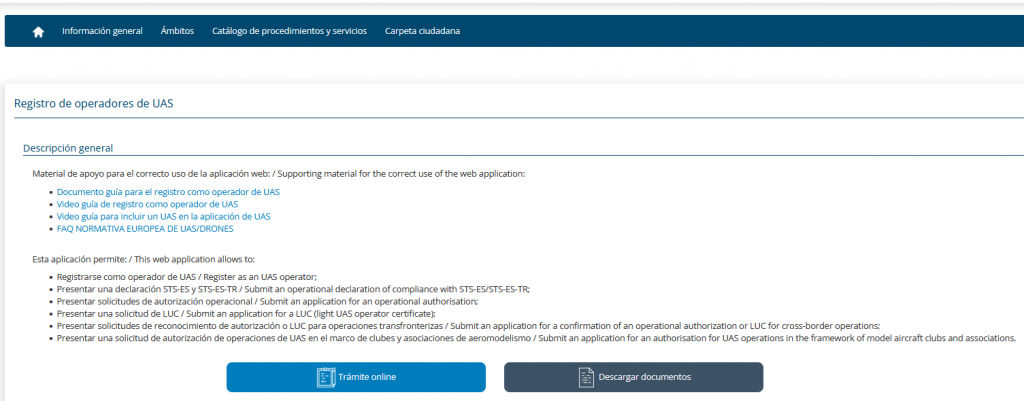Open Video guía de registro como operador link
Image resolution: width=1024 pixels, height=401 pixels.
tap(148, 204)
